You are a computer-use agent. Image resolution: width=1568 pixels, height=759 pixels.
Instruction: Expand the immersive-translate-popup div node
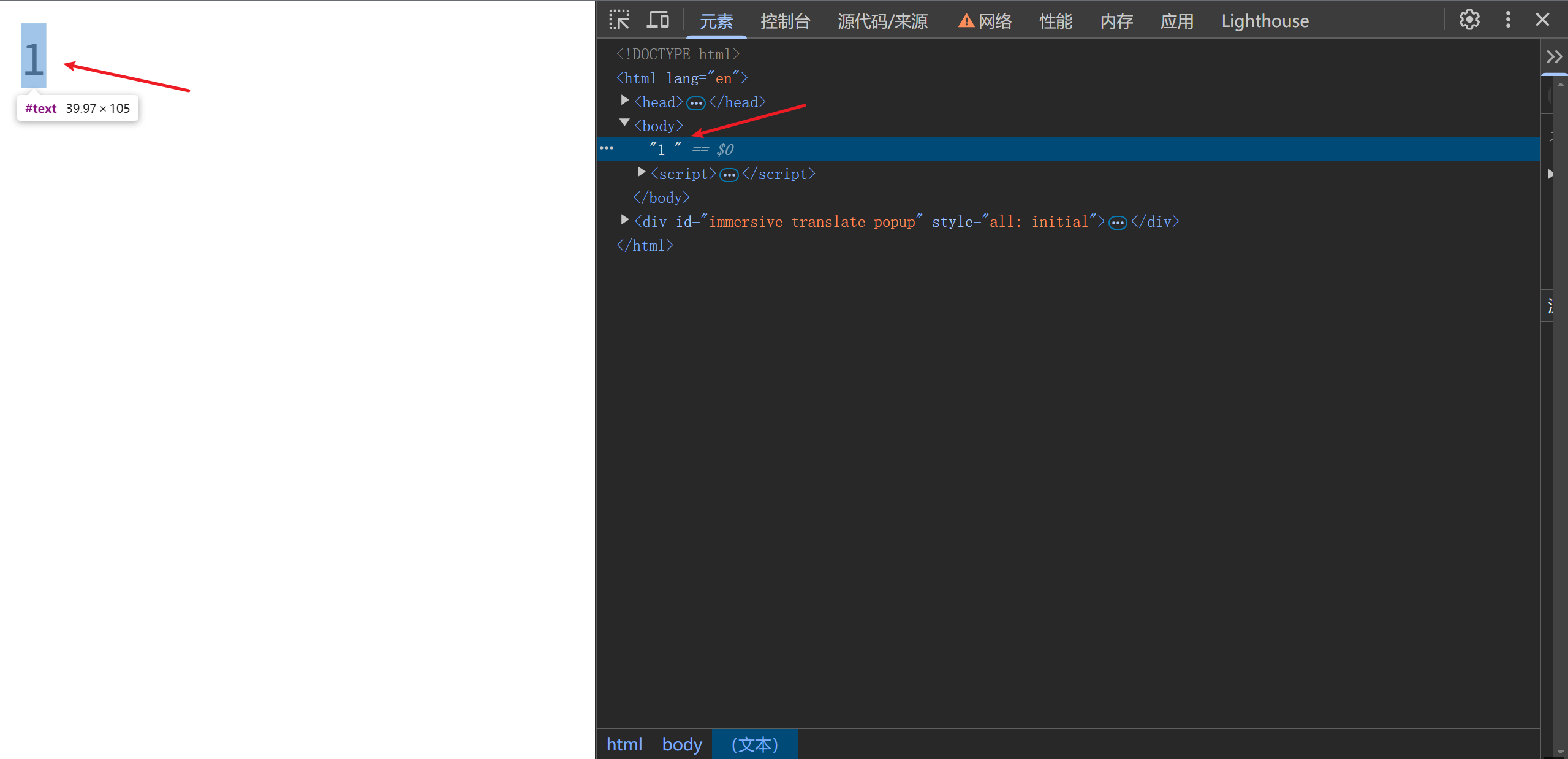click(624, 220)
